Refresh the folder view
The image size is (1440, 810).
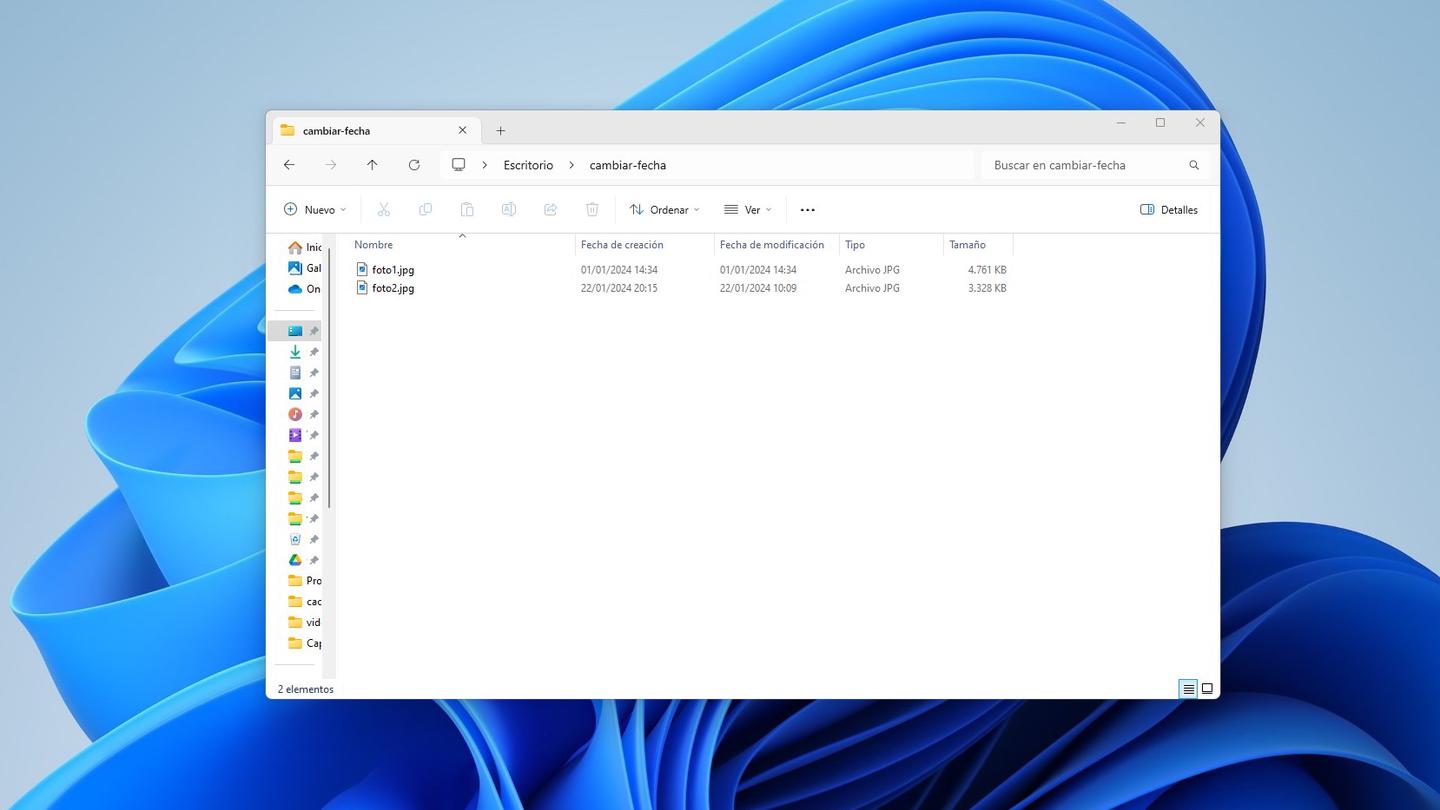point(414,165)
